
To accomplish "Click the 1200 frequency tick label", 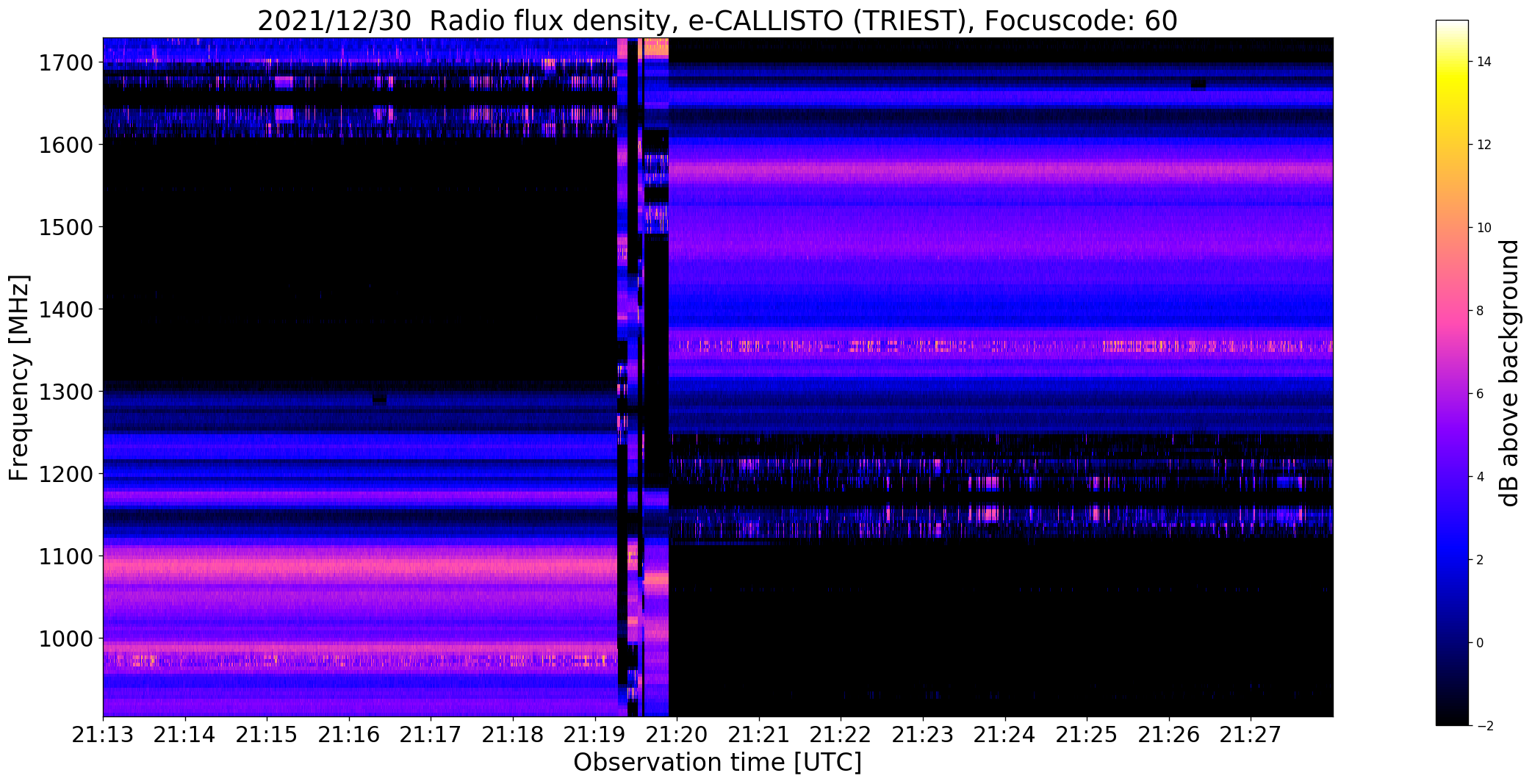I will [x=65, y=475].
